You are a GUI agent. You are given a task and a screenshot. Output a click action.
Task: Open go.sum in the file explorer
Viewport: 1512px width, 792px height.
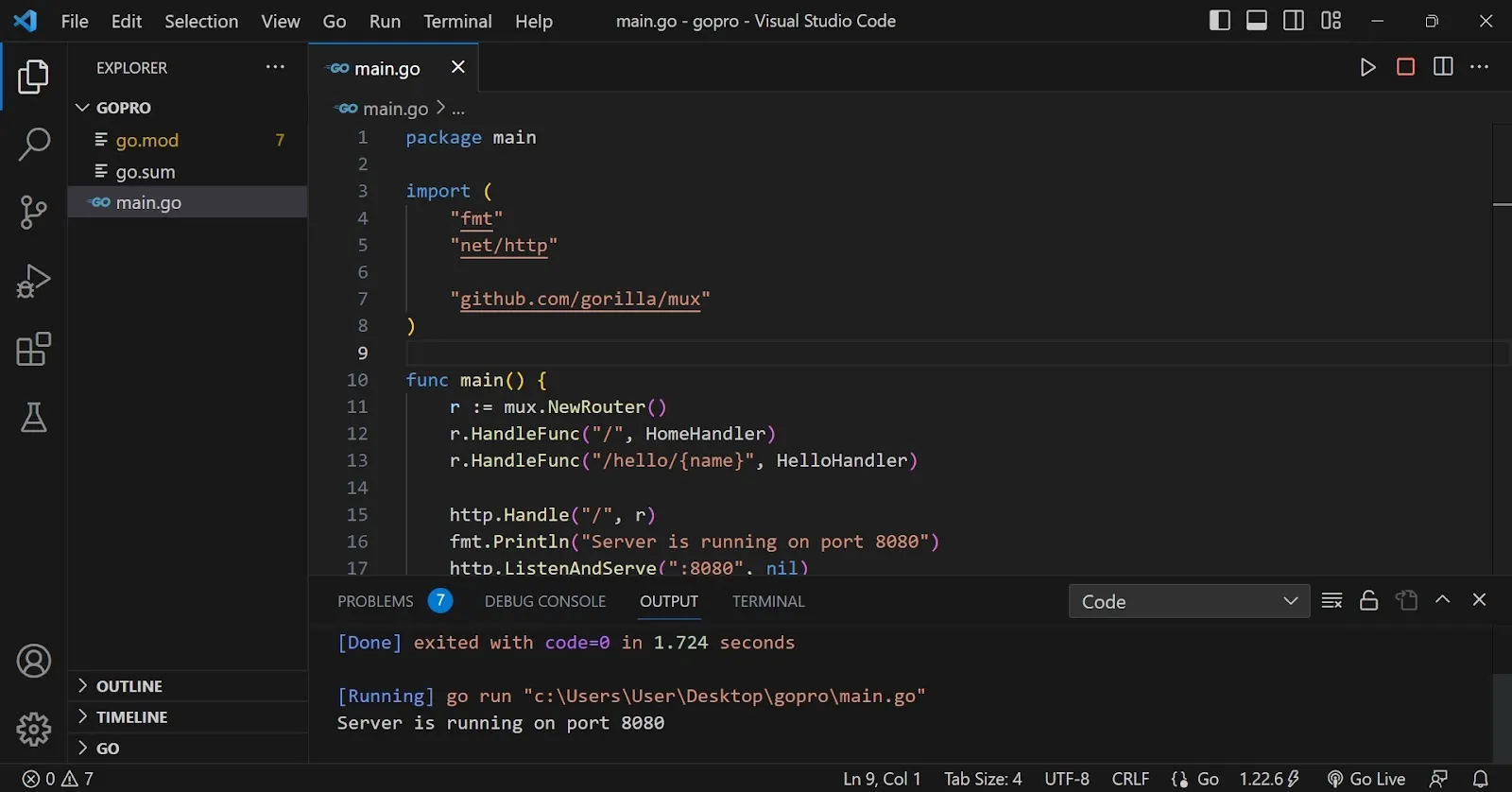pos(188,172)
